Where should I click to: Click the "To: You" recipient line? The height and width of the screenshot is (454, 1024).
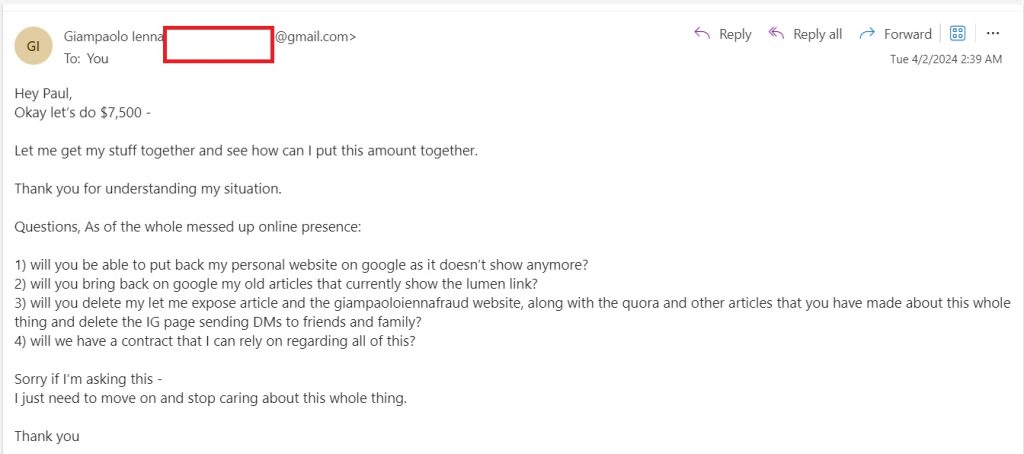tap(86, 58)
